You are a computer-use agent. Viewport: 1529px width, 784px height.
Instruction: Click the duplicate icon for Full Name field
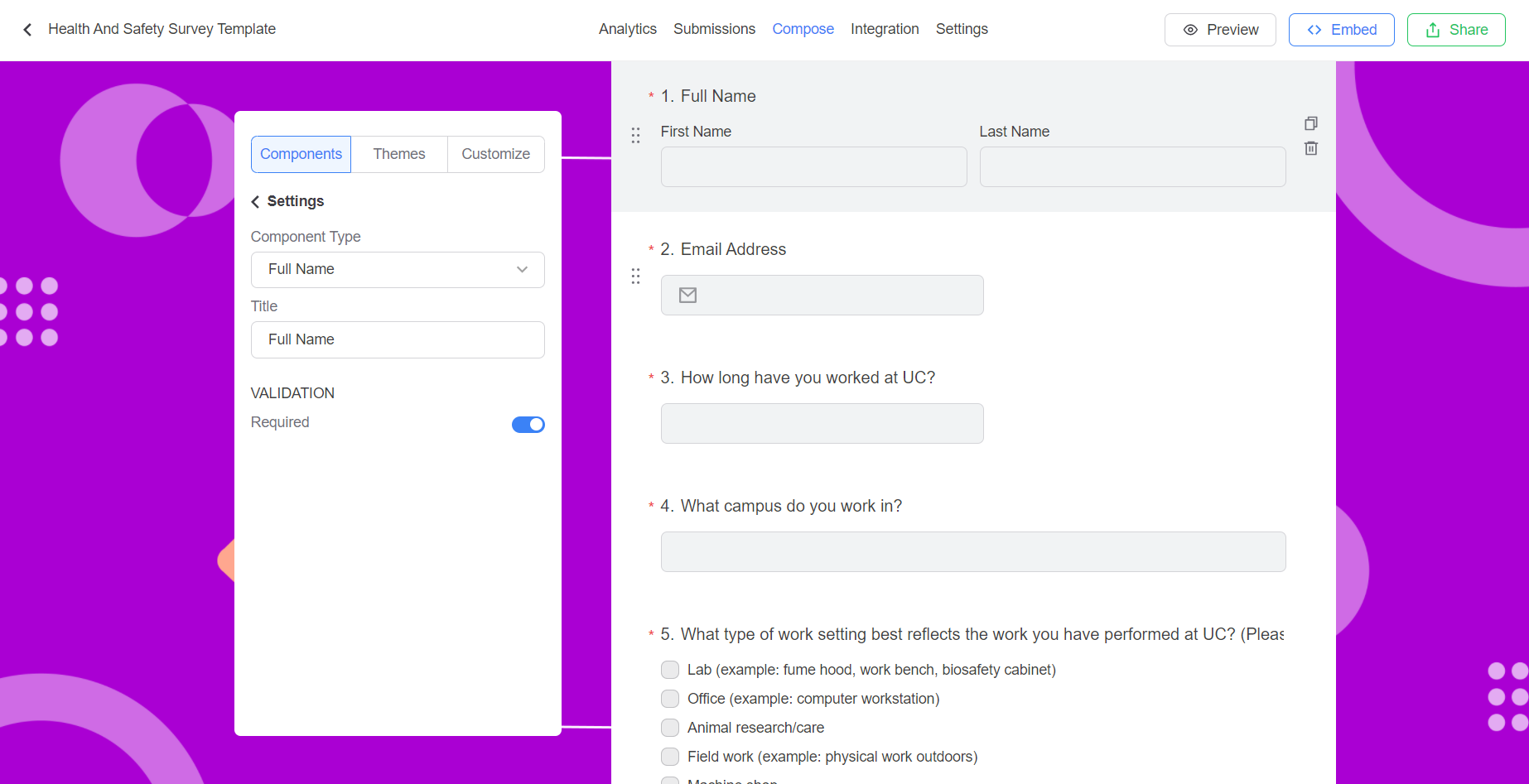pos(1310,123)
